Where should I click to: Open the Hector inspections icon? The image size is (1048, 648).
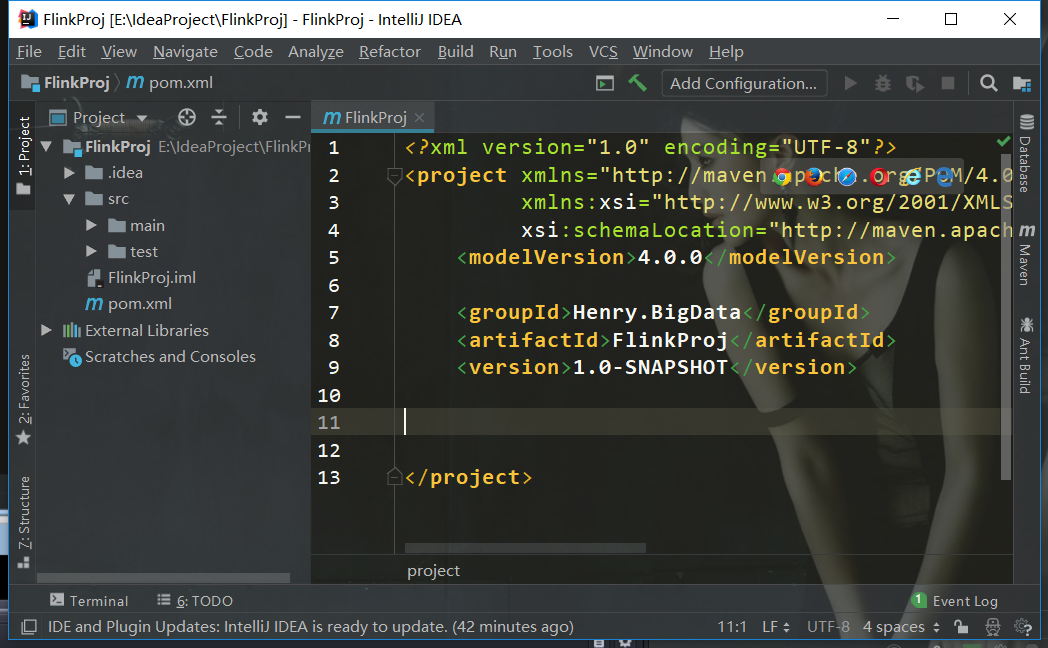993,627
